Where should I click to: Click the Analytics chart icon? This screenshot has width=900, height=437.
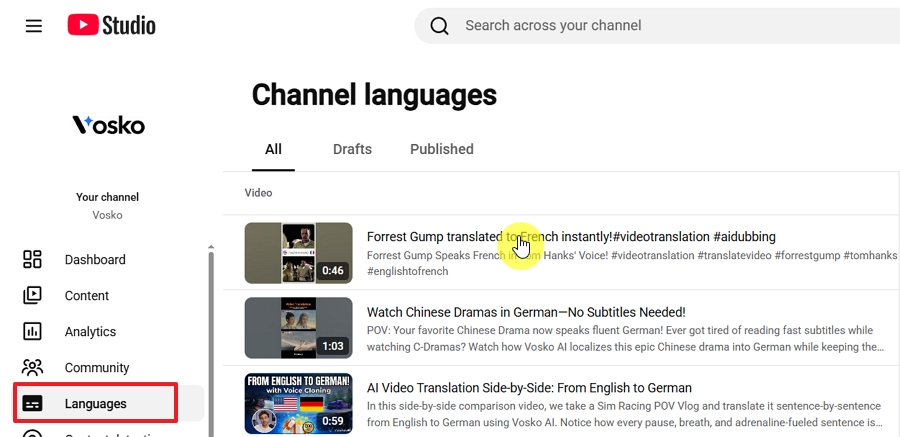[32, 331]
